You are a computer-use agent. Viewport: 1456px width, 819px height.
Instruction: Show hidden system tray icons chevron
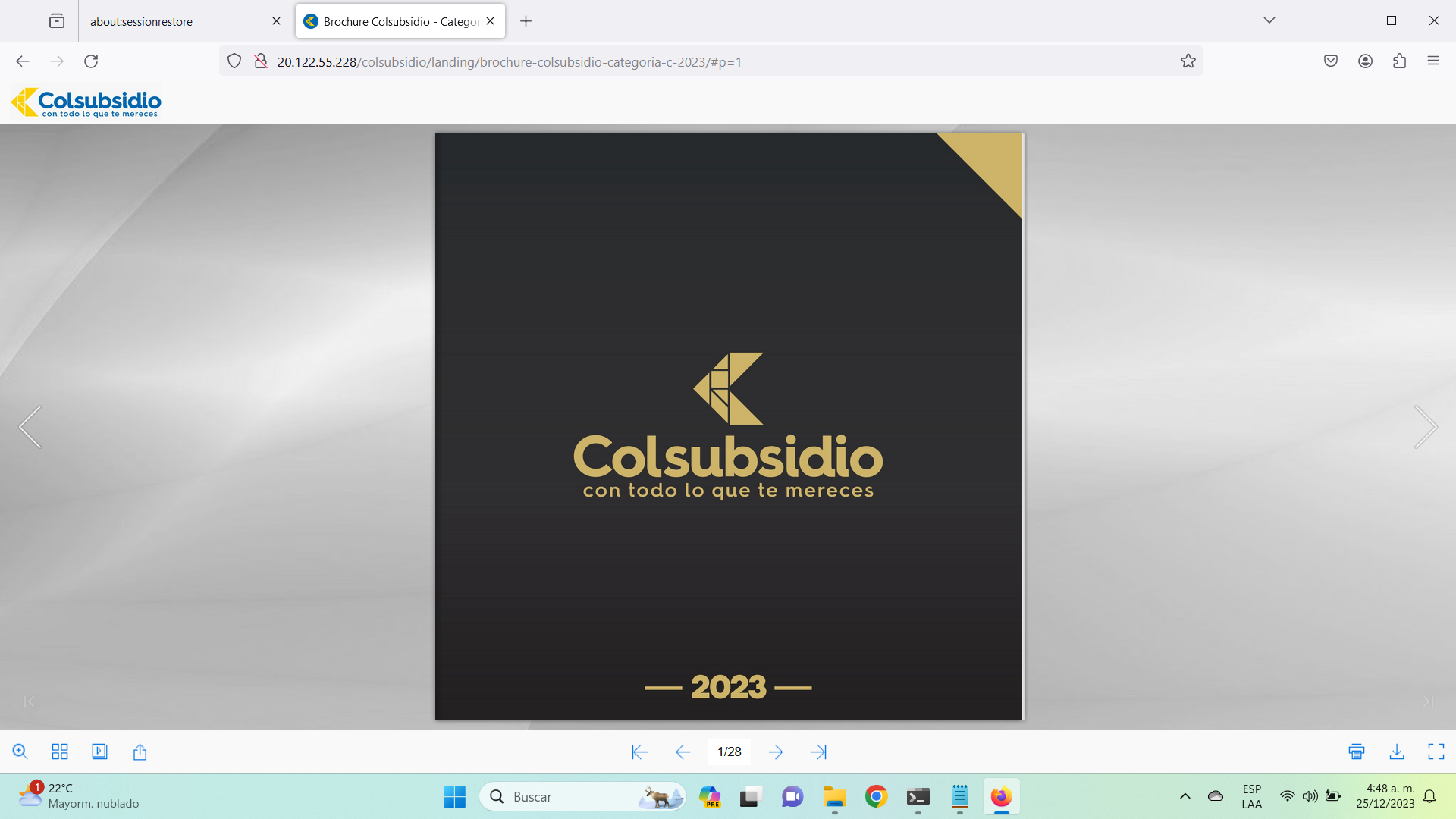coord(1185,796)
